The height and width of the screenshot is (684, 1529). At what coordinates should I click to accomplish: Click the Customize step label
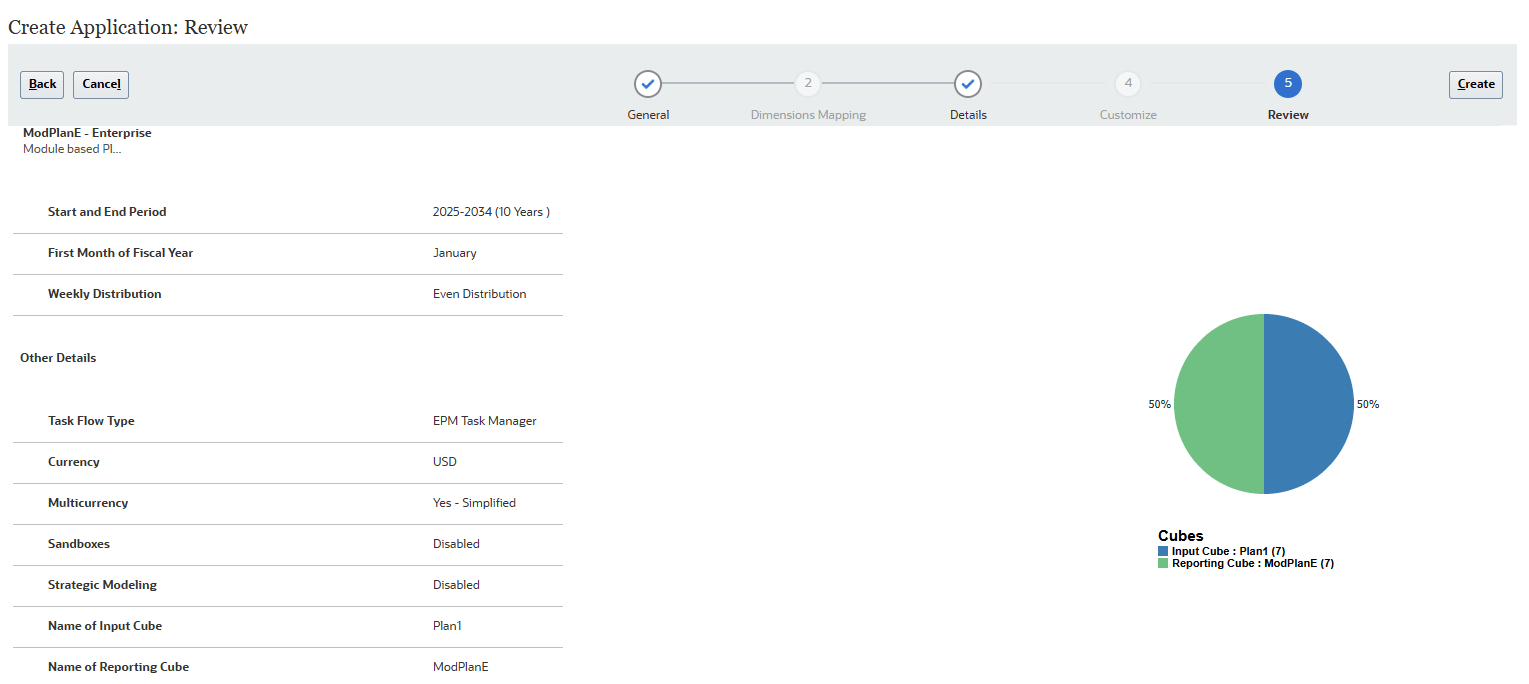pos(1128,115)
